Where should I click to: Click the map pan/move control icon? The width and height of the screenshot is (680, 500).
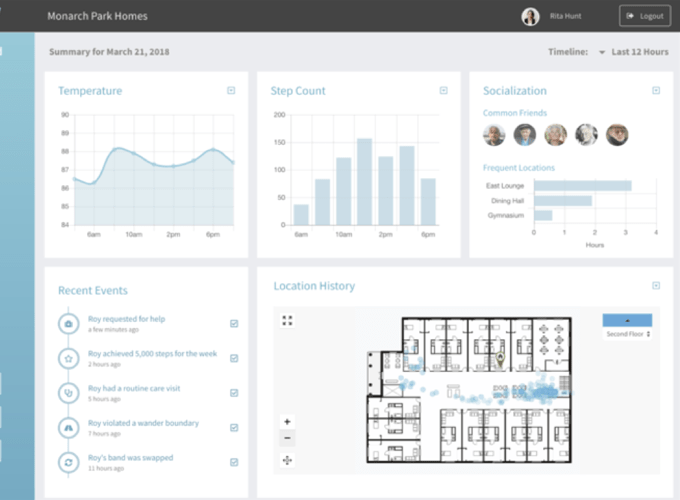(288, 460)
